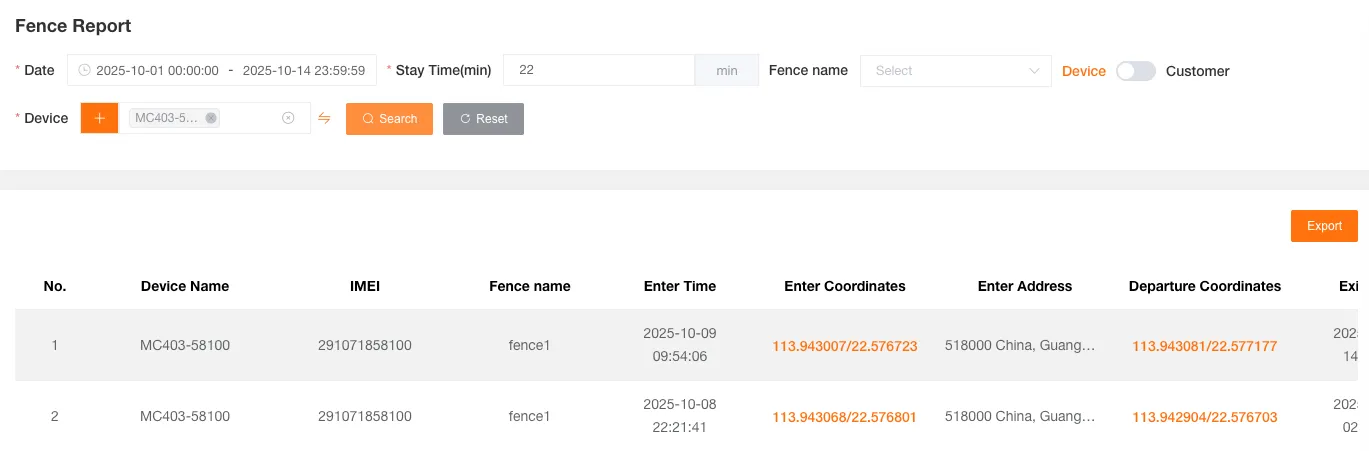Clear all selected devices with circle-x icon
This screenshot has height=451, width=1369.
pos(288,118)
